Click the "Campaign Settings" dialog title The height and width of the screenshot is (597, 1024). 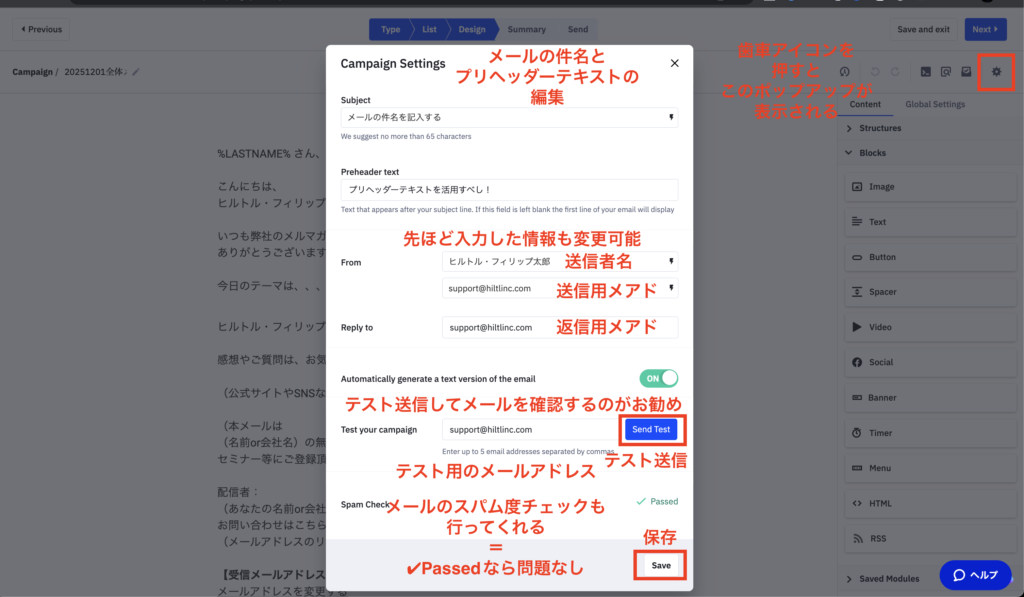coord(392,63)
